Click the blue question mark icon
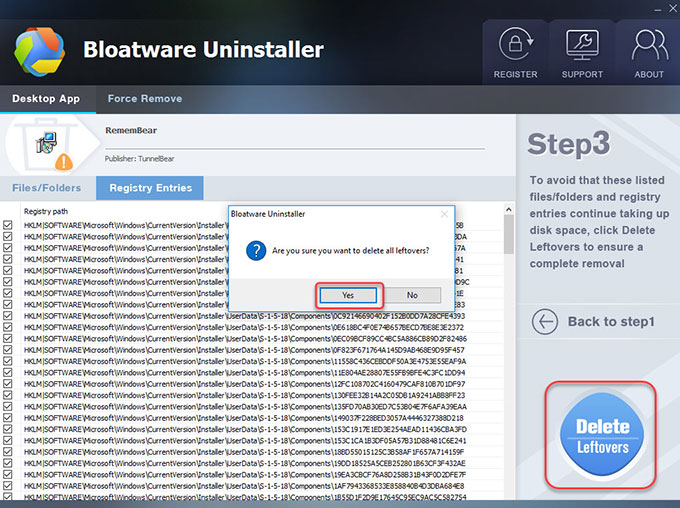This screenshot has height=508, width=680. pos(256,251)
